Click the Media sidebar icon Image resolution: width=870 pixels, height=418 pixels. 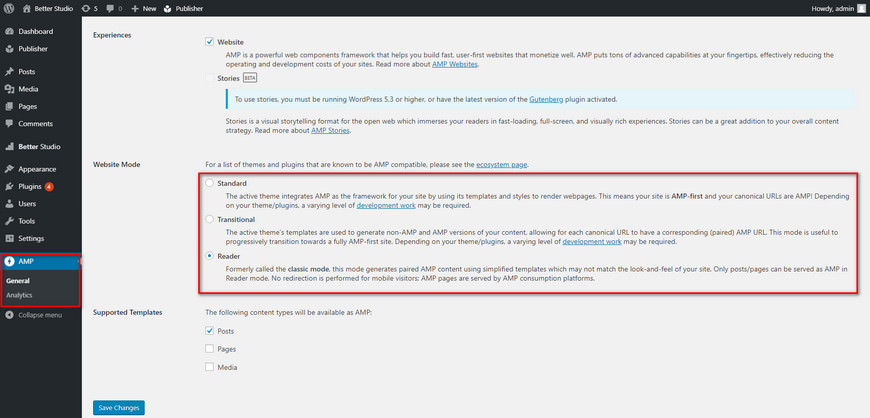click(9, 89)
